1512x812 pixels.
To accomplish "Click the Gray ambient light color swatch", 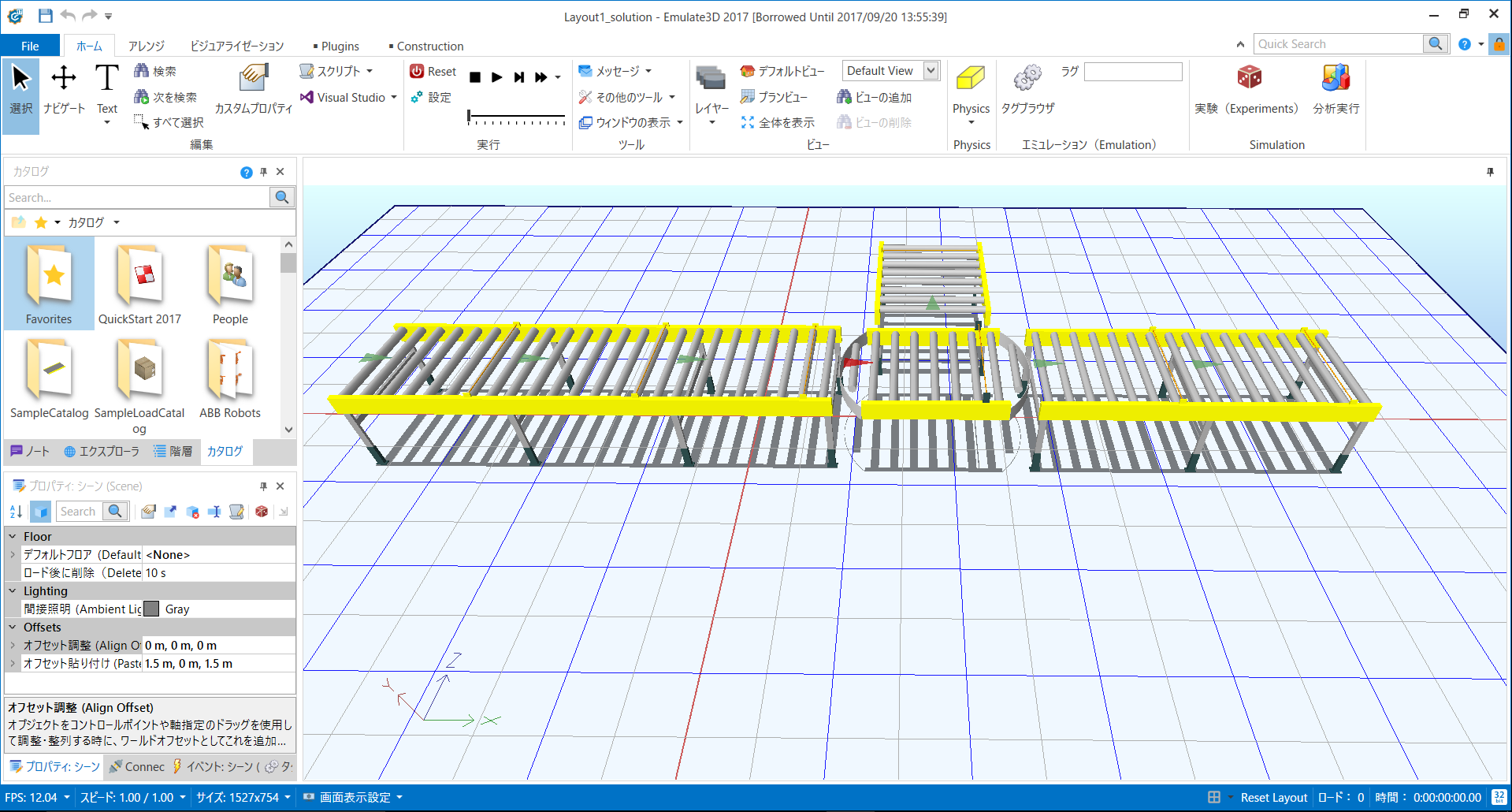I will [x=152, y=609].
